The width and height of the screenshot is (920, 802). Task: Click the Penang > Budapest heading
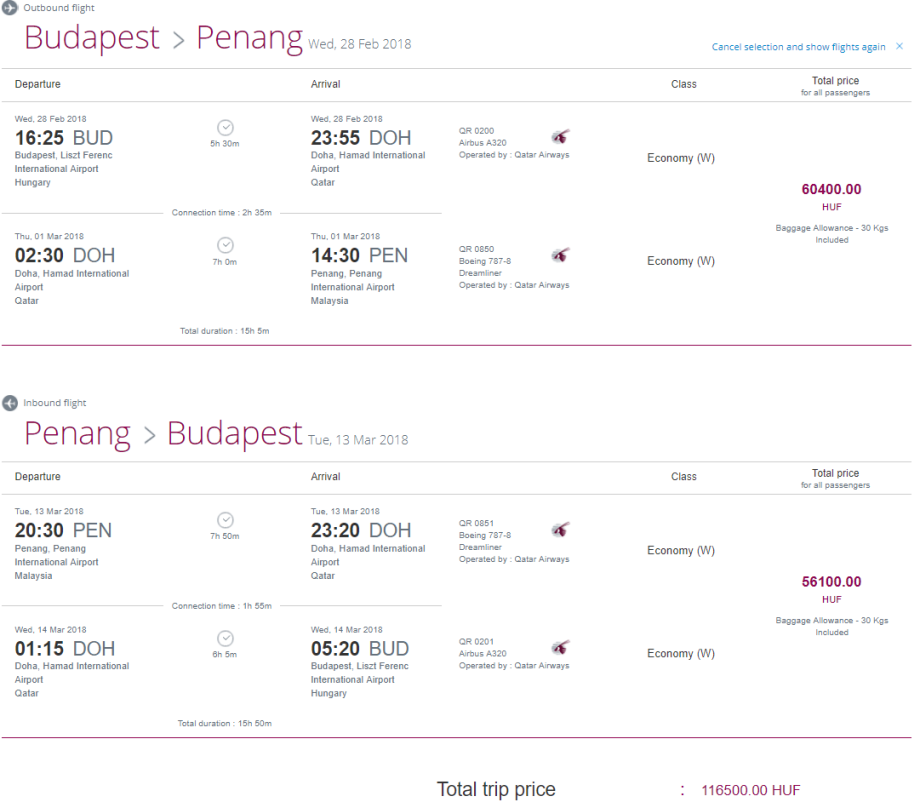click(x=163, y=434)
